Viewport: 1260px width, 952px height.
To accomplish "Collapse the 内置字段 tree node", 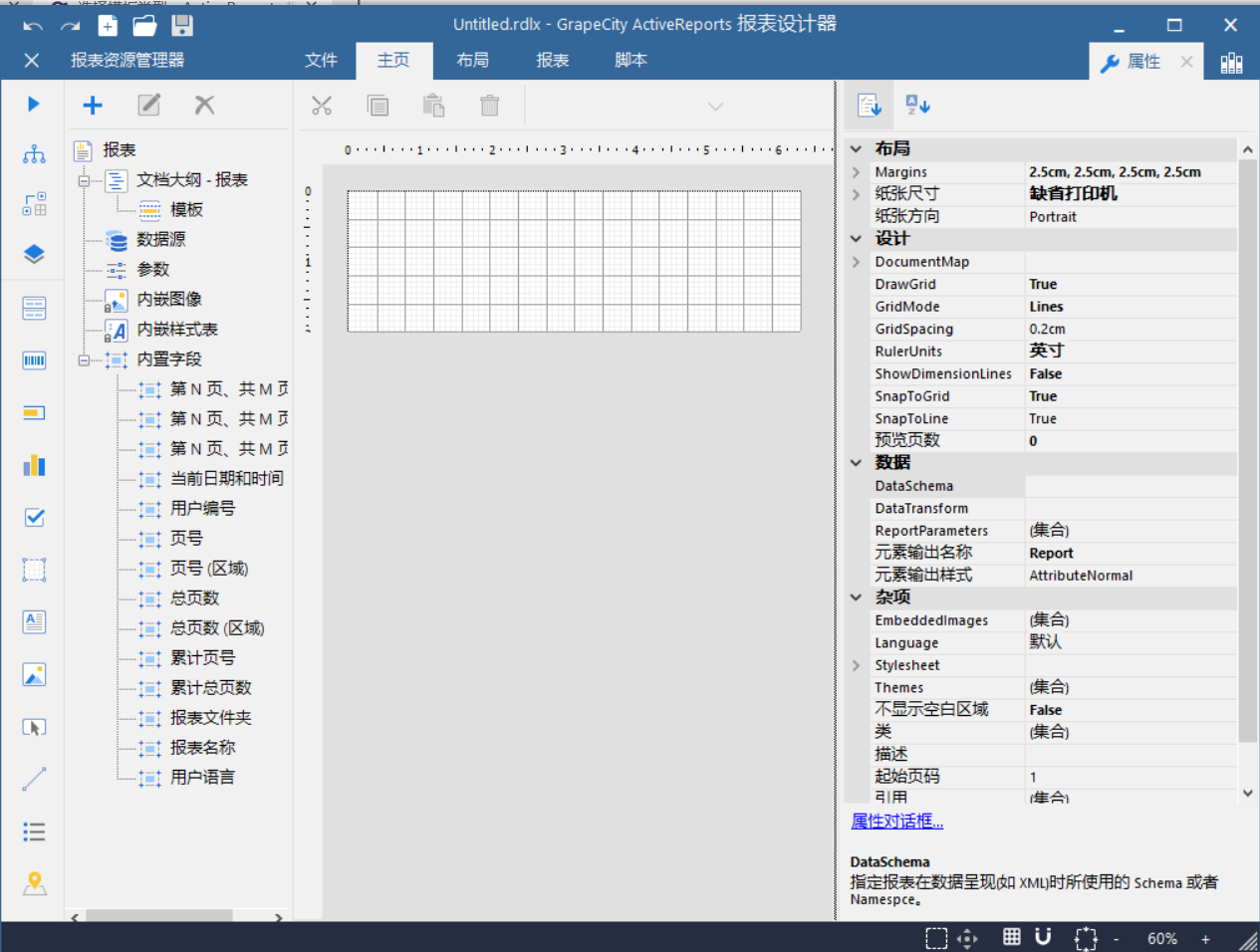I will pos(84,359).
